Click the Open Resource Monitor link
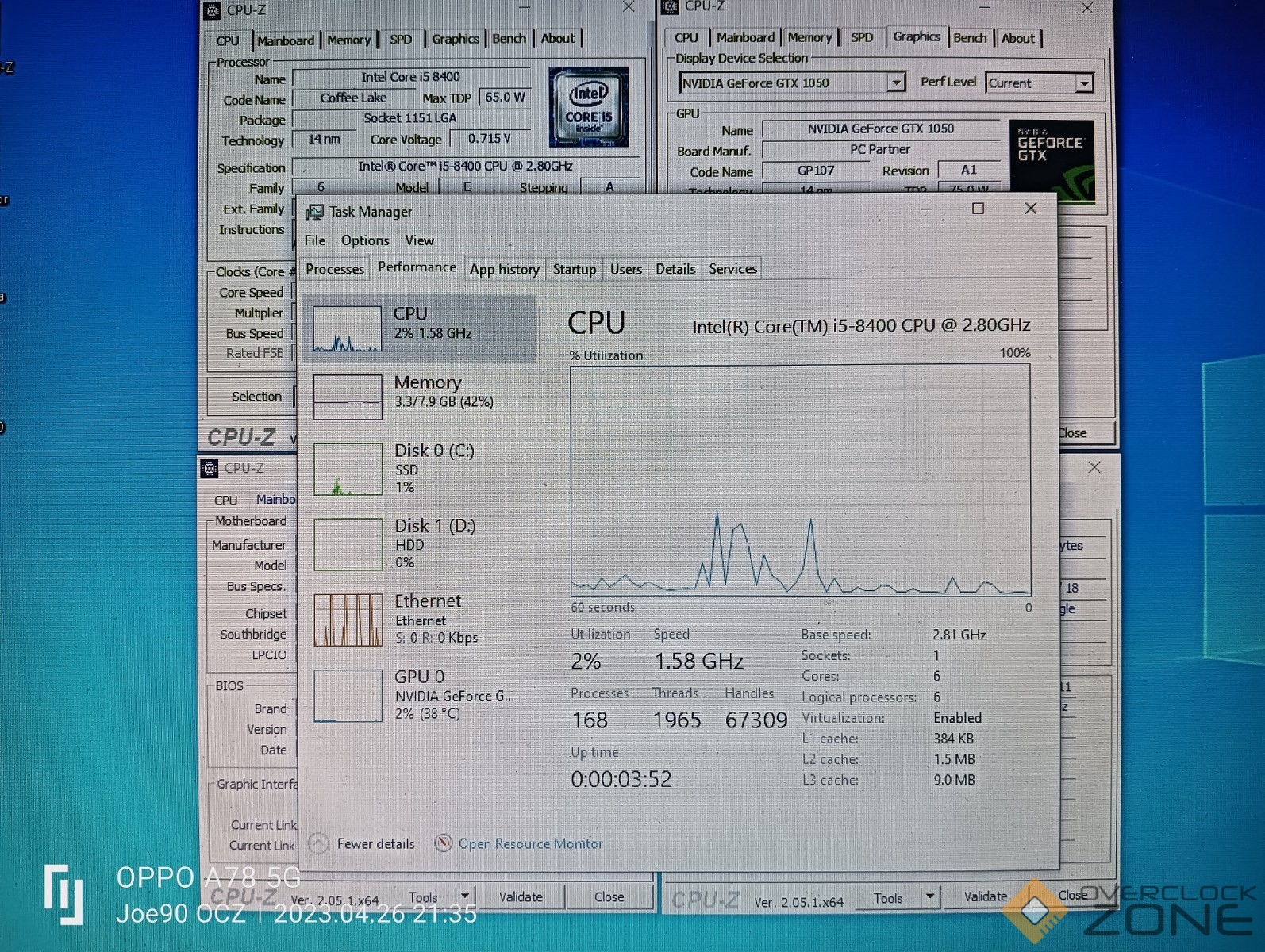 point(531,843)
